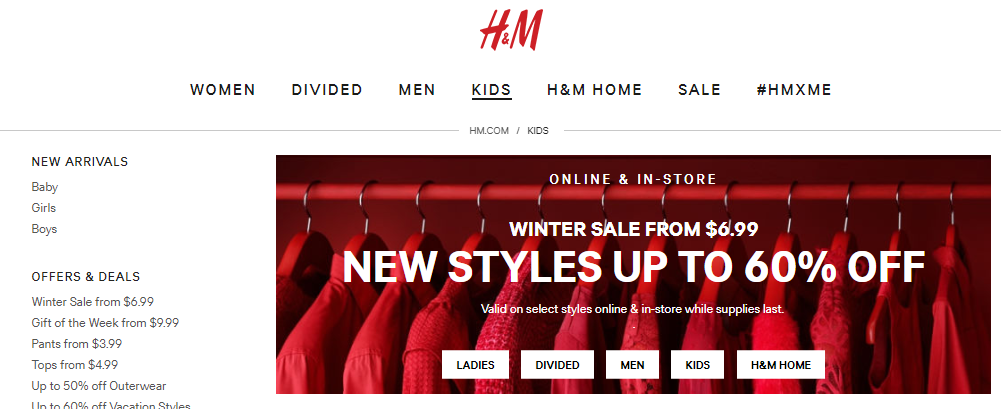
Task: Select MEN in the top navigation
Action: 417,90
